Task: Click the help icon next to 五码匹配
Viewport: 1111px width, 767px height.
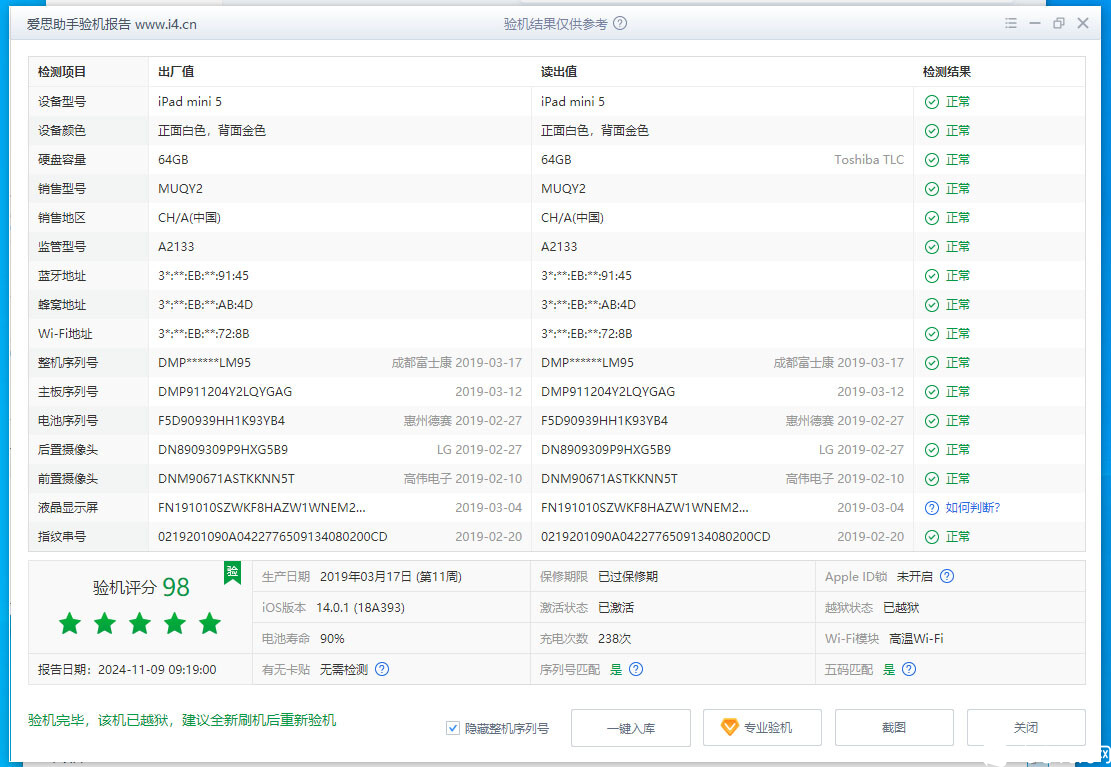Action: 909,670
